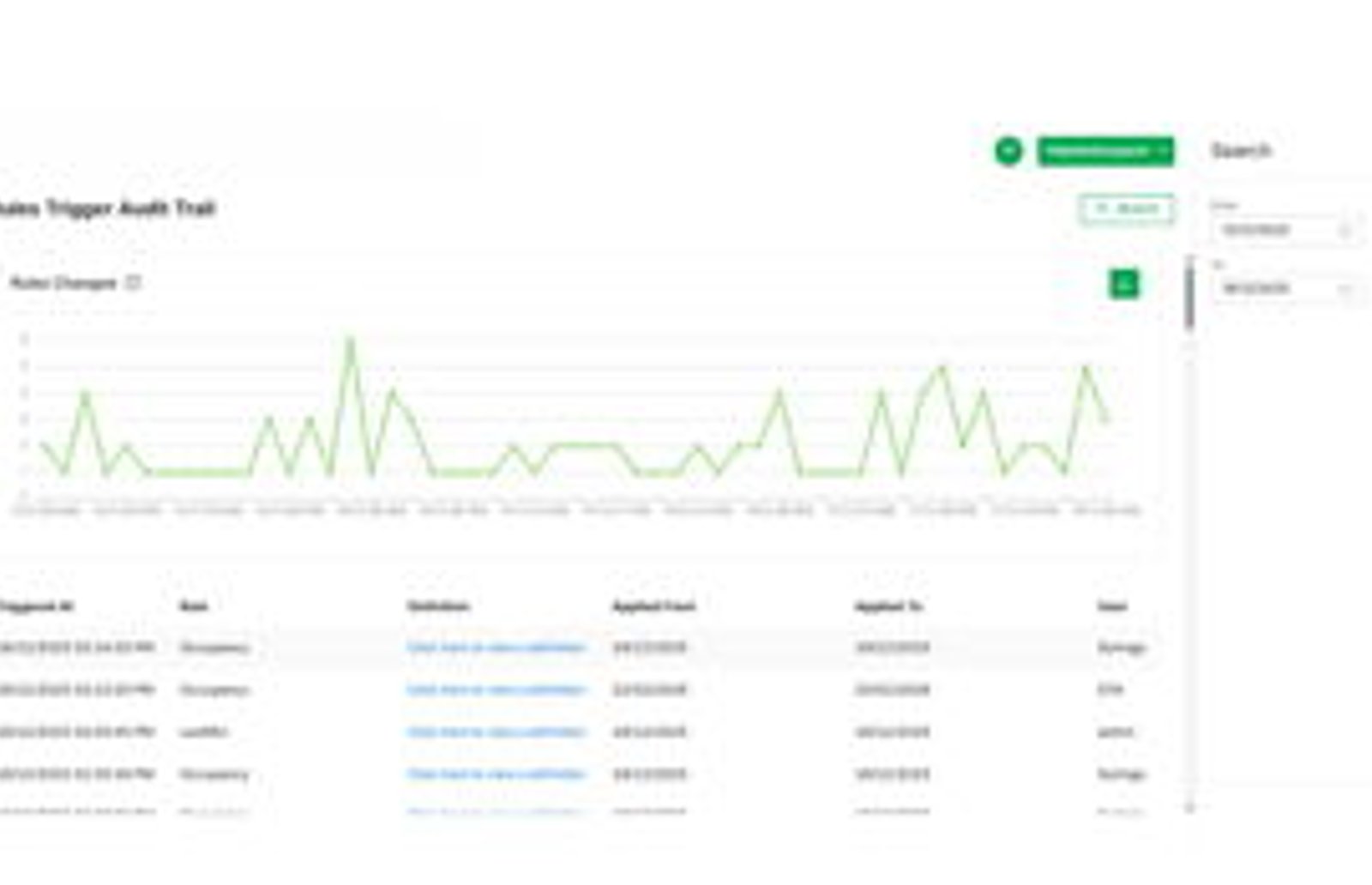Sort by the Definition column header
The height and width of the screenshot is (885, 1372).
point(438,606)
